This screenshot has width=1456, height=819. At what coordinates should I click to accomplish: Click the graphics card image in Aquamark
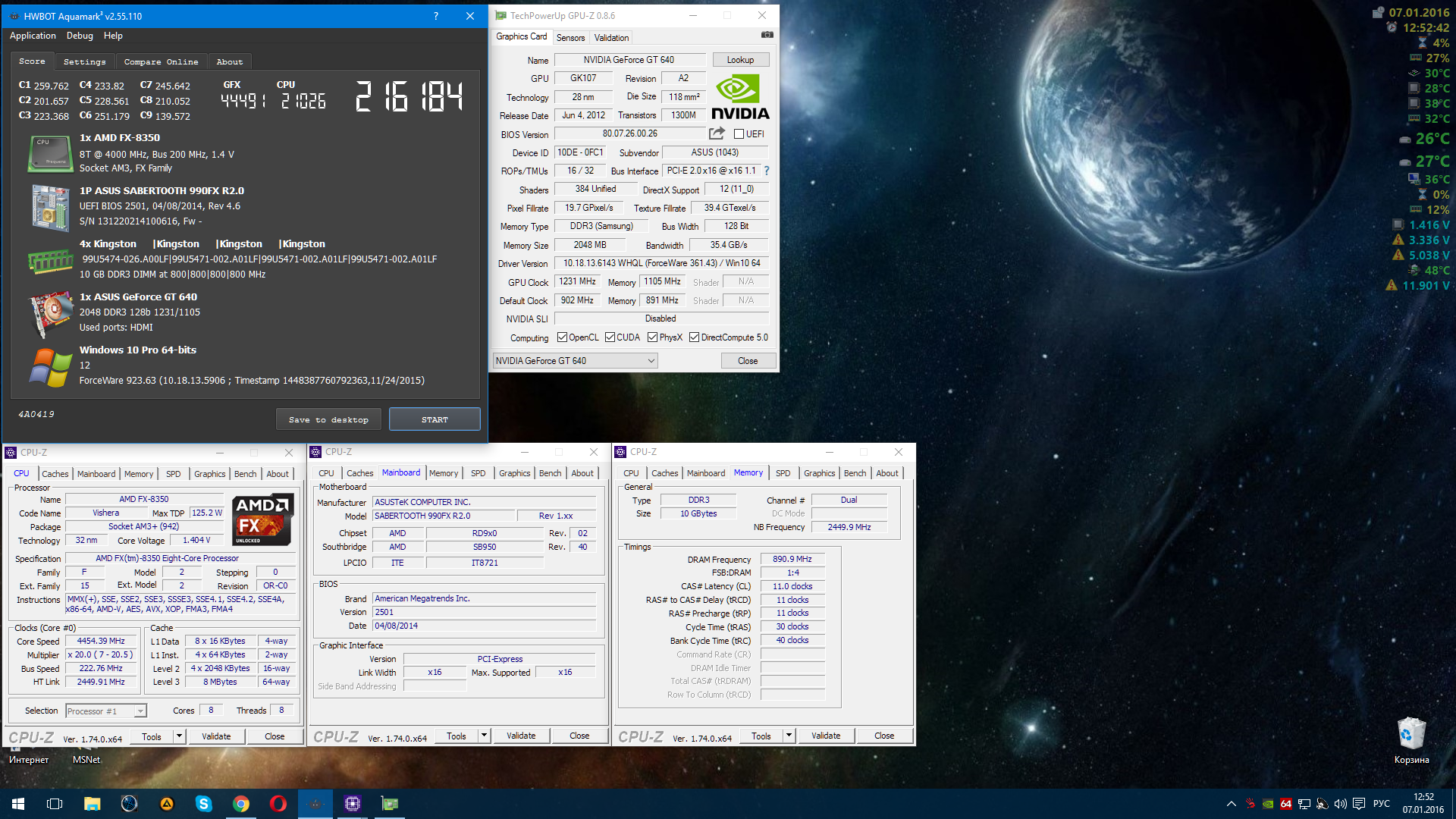50,313
